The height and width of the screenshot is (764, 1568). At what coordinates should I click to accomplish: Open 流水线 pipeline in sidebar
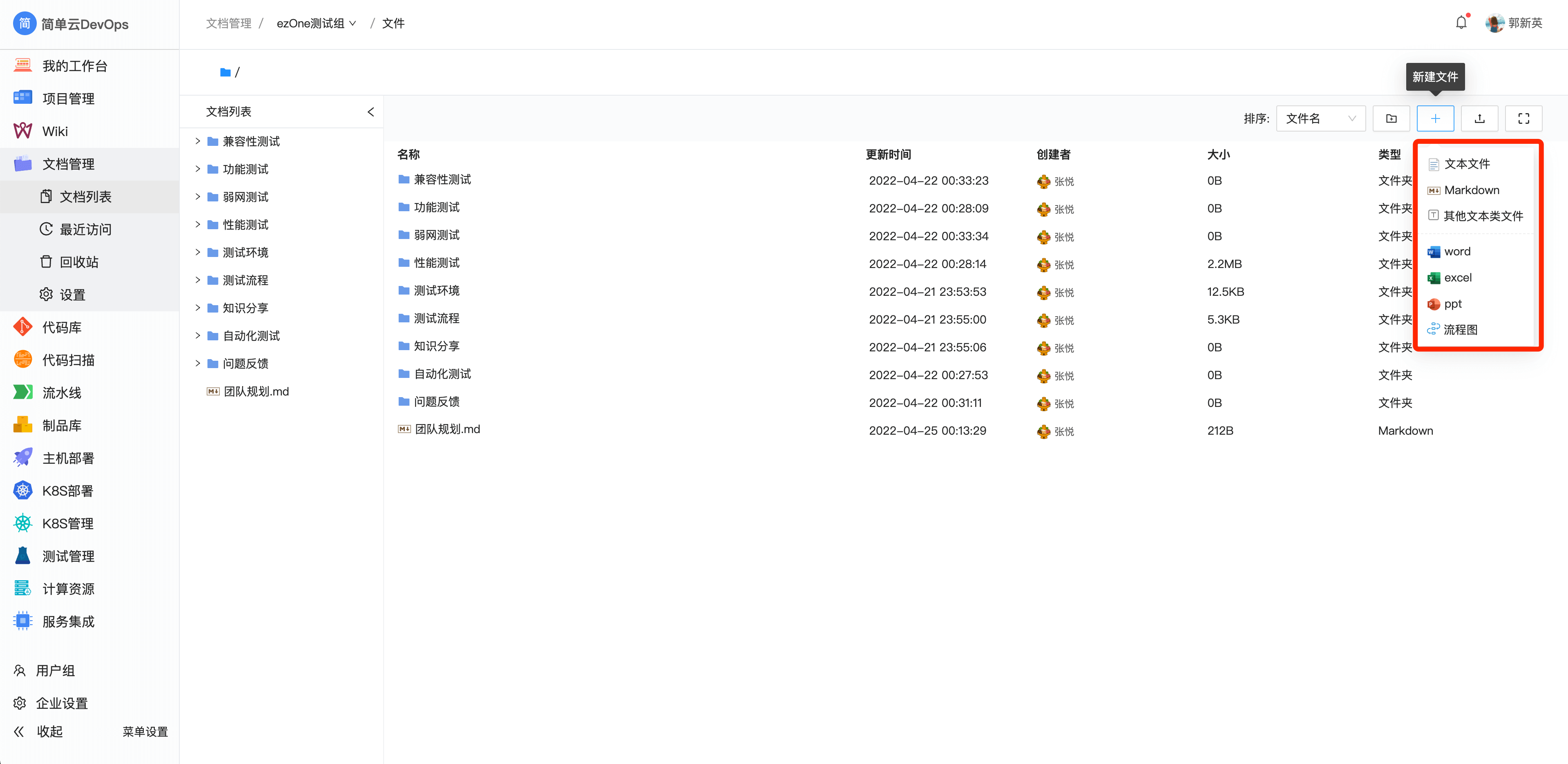pos(61,393)
